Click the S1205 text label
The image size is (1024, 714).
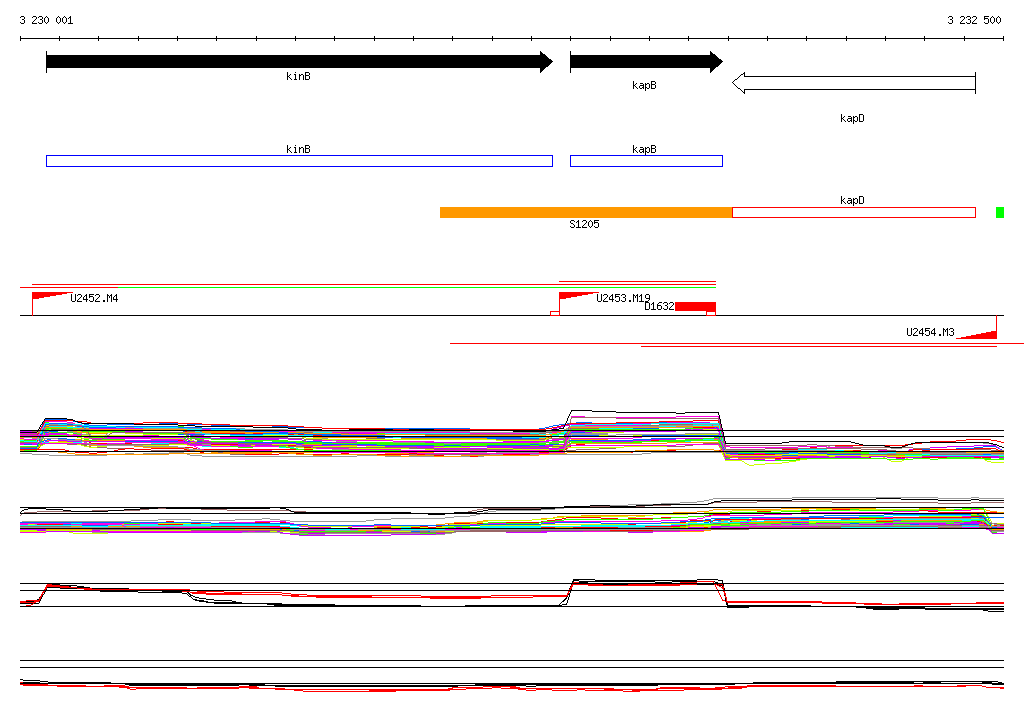584,224
